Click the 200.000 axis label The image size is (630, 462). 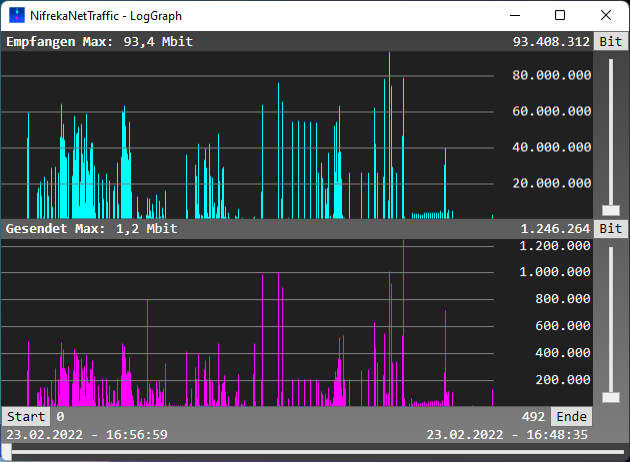pos(563,380)
